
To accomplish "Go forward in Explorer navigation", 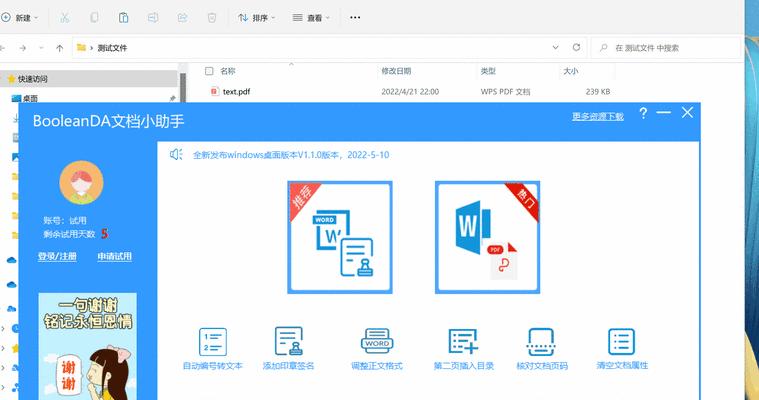I will (x=23, y=48).
